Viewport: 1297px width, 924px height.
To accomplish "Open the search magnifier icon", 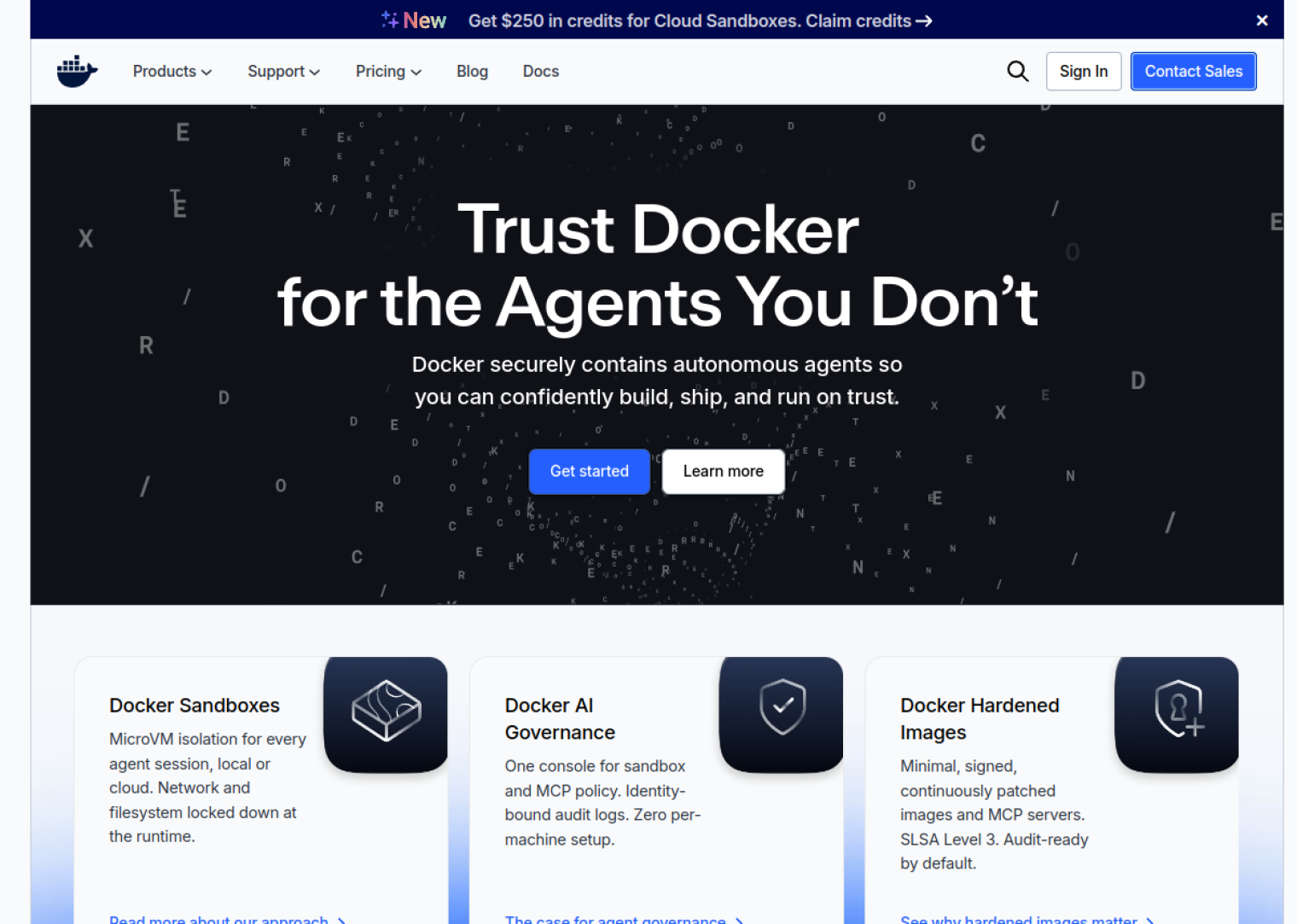I will click(x=1017, y=72).
